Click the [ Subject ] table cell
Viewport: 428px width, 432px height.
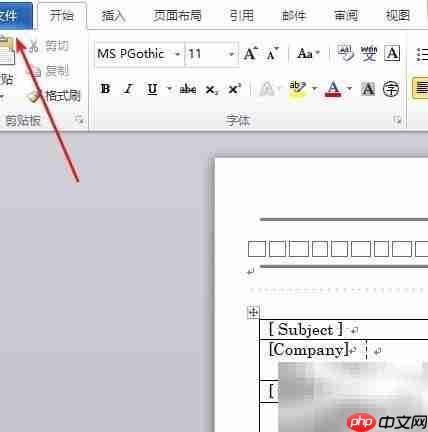point(344,330)
